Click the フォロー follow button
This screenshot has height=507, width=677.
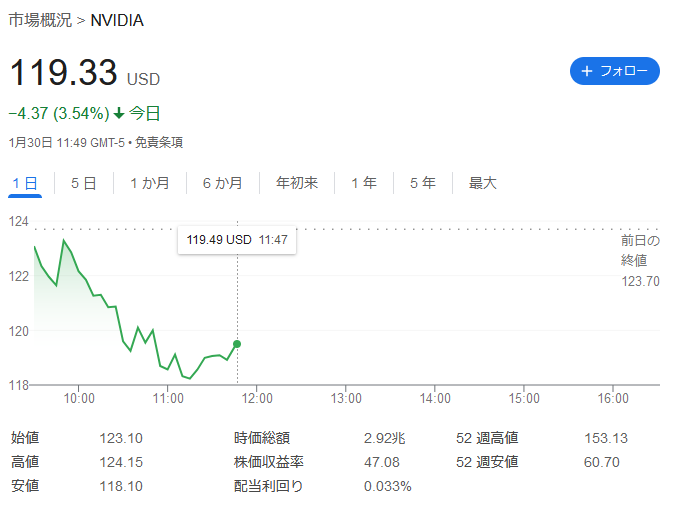pos(614,71)
